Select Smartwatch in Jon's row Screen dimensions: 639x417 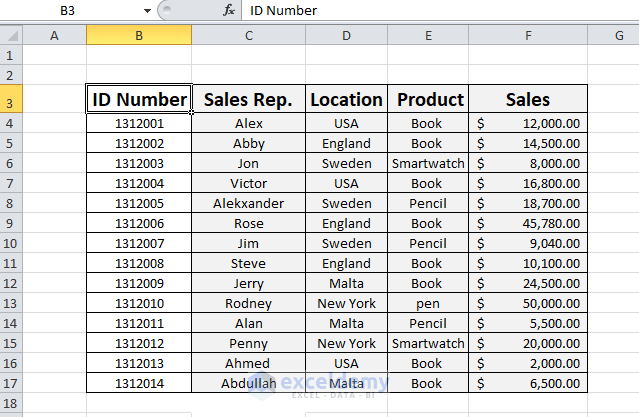pos(428,163)
